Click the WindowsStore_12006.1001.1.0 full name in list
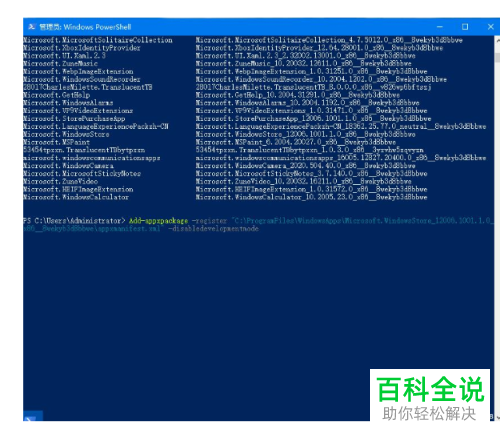500x434 pixels. click(x=306, y=134)
